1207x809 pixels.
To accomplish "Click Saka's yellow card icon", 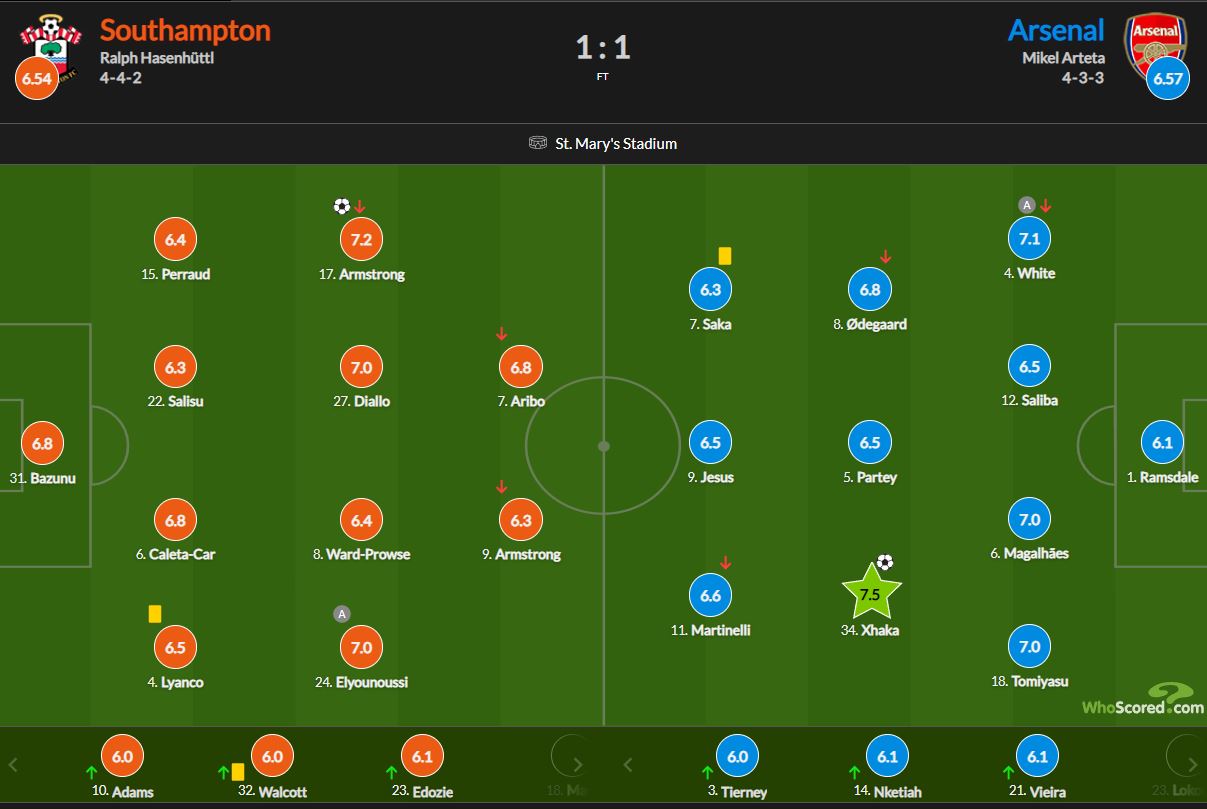I will (725, 256).
